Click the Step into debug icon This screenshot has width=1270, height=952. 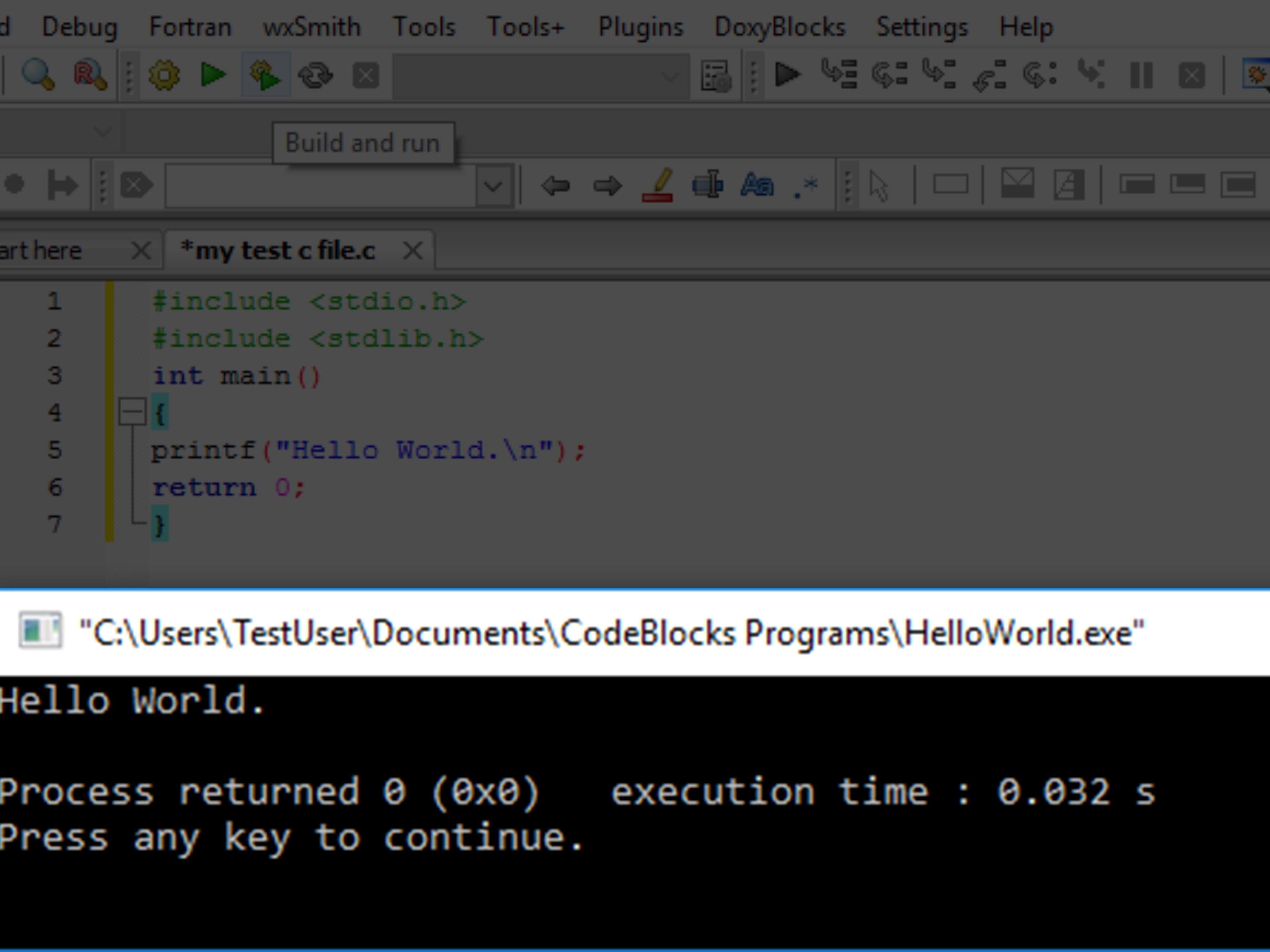[939, 74]
